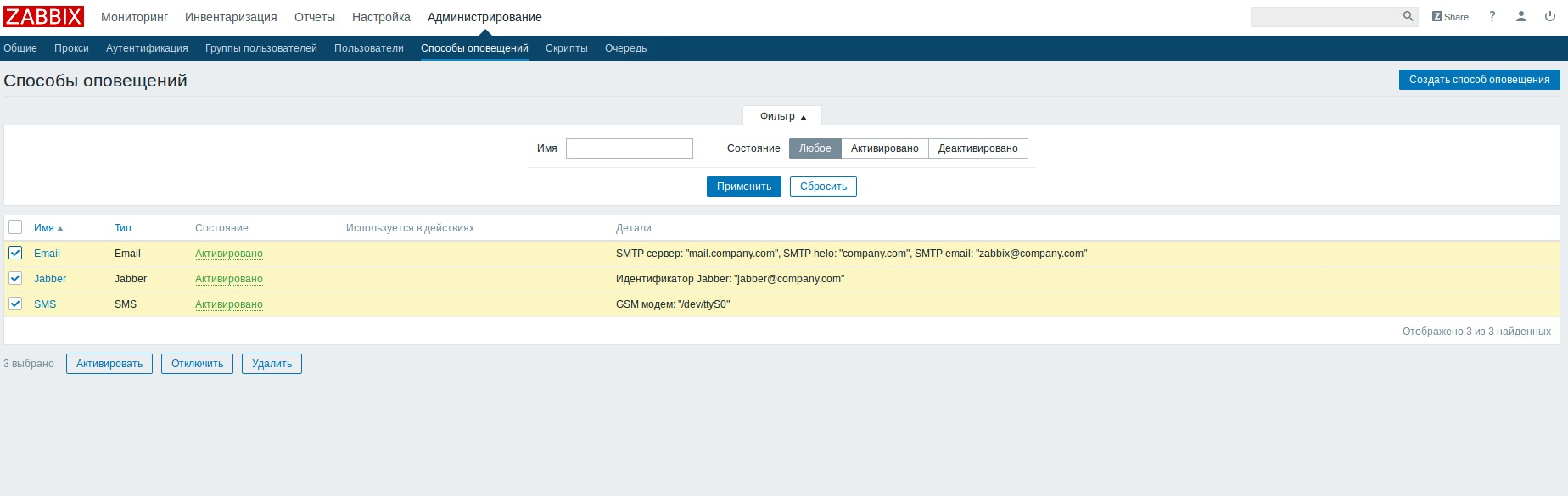Image resolution: width=1568 pixels, height=496 pixels.
Task: Open the SMS media type link
Action: click(x=45, y=304)
